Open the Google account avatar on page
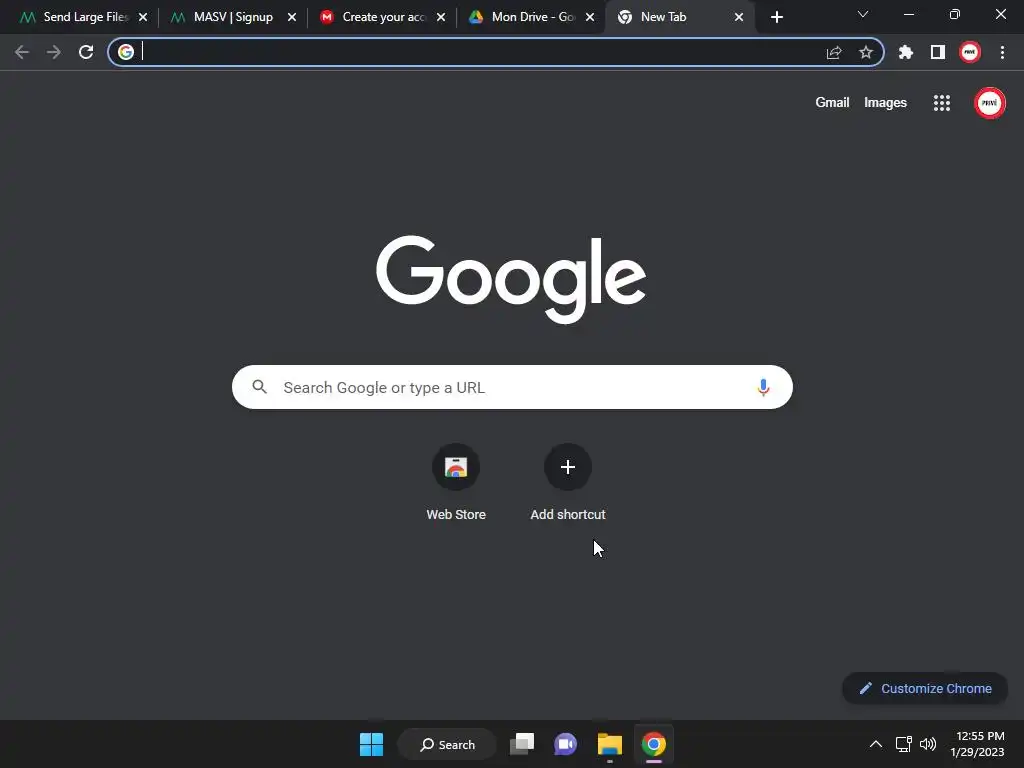This screenshot has height=768, width=1024. point(990,103)
